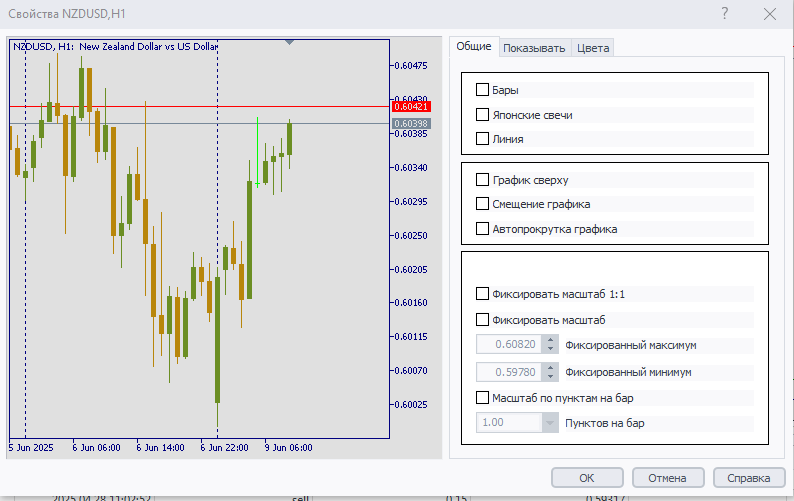Viewport: 794px width, 501px height.
Task: Click the Пунктов на бар 1.00 field
Action: (509, 422)
